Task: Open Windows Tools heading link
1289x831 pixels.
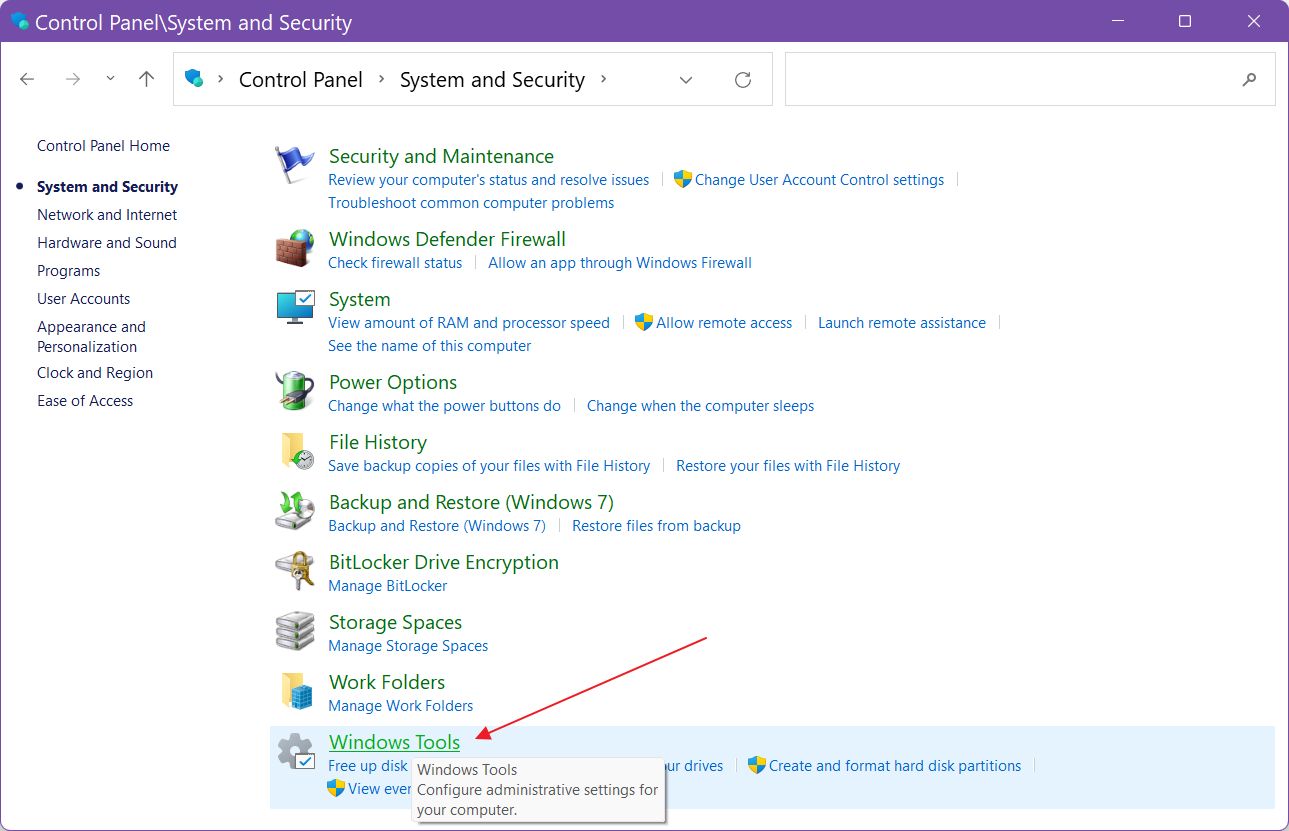Action: click(395, 742)
